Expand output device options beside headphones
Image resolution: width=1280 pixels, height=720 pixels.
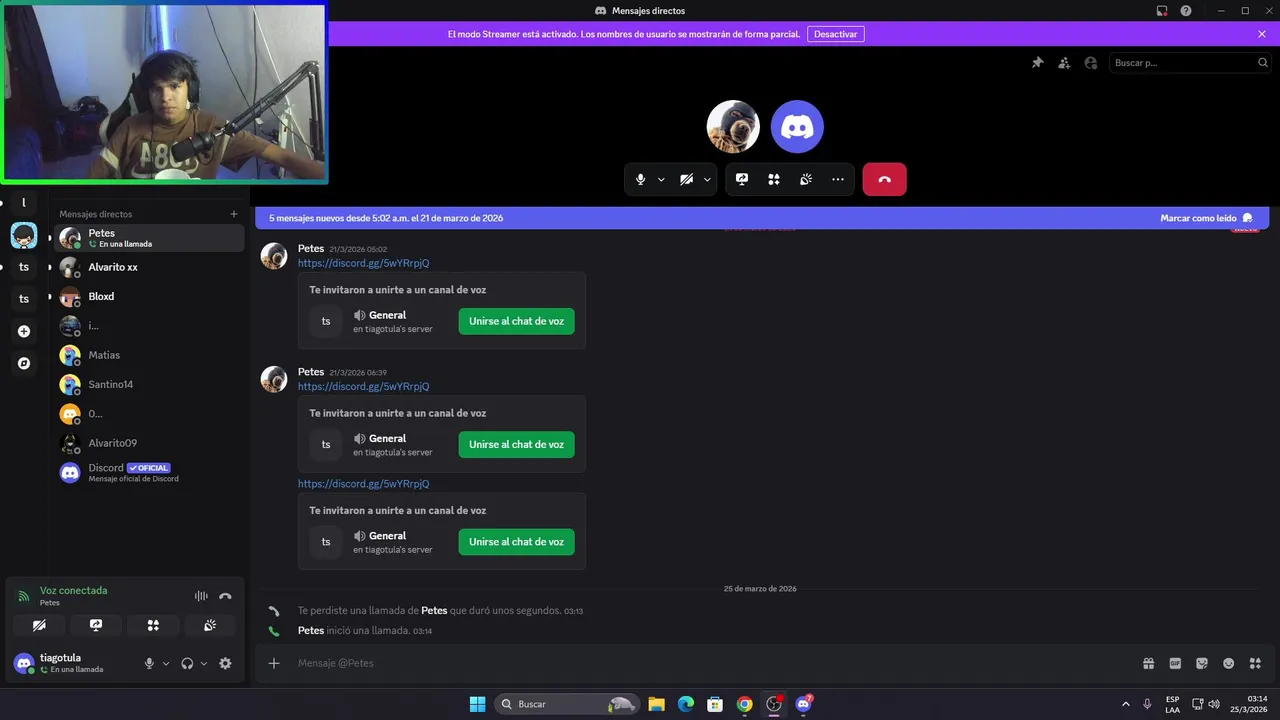coord(204,663)
